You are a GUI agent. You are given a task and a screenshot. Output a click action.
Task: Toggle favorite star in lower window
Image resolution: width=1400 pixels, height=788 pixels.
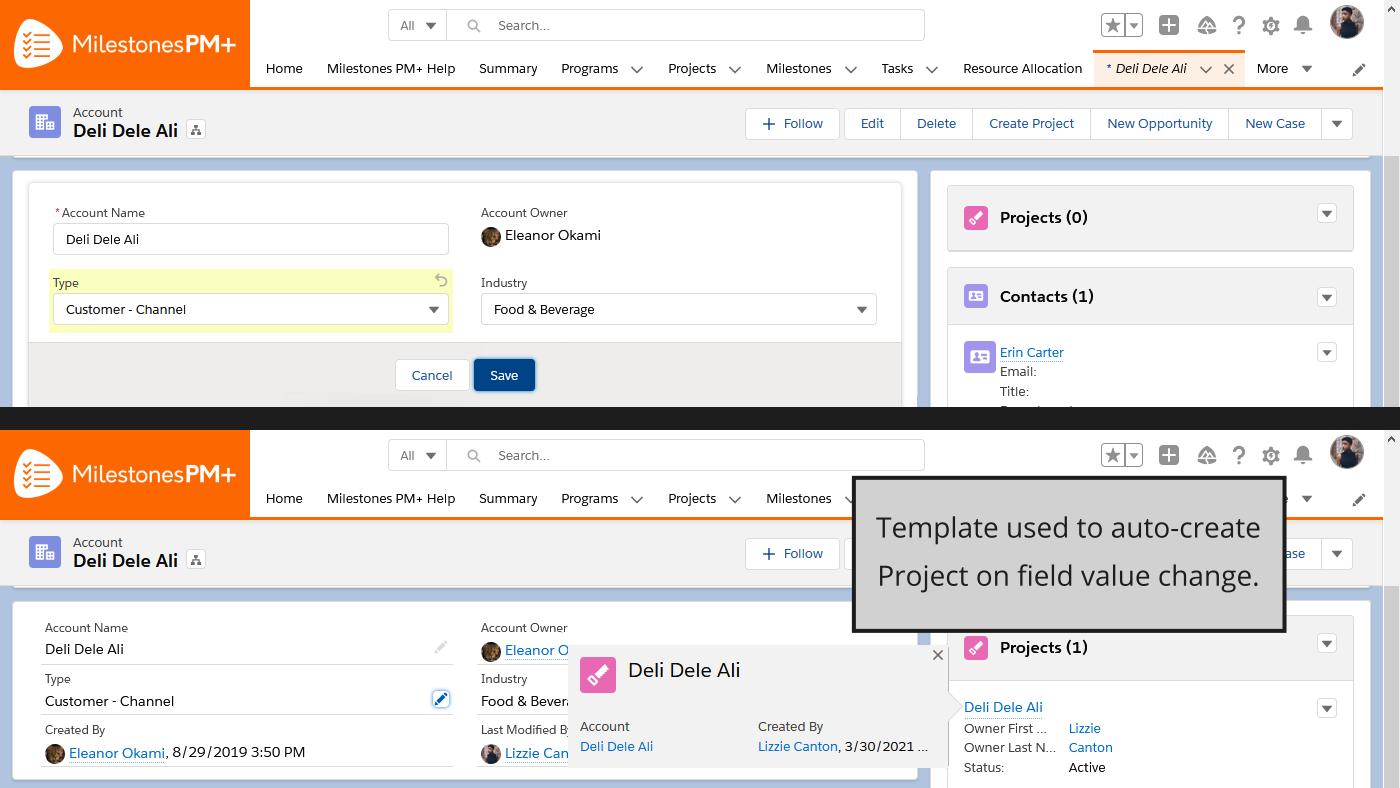pyautogui.click(x=1113, y=456)
